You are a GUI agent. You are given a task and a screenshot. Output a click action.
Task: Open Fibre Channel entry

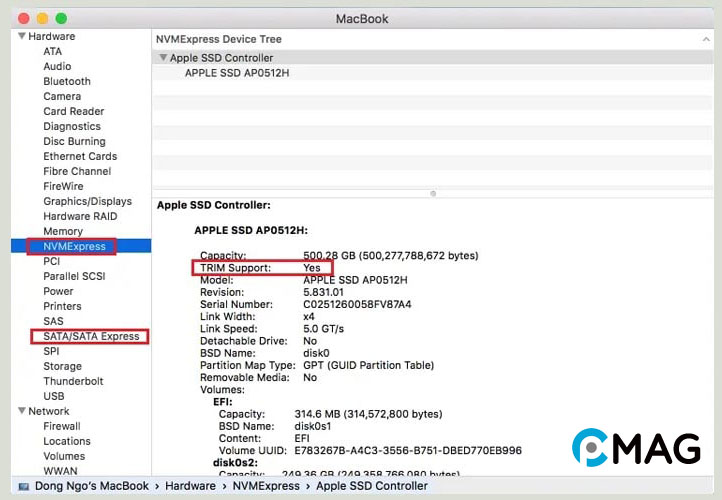[77, 171]
